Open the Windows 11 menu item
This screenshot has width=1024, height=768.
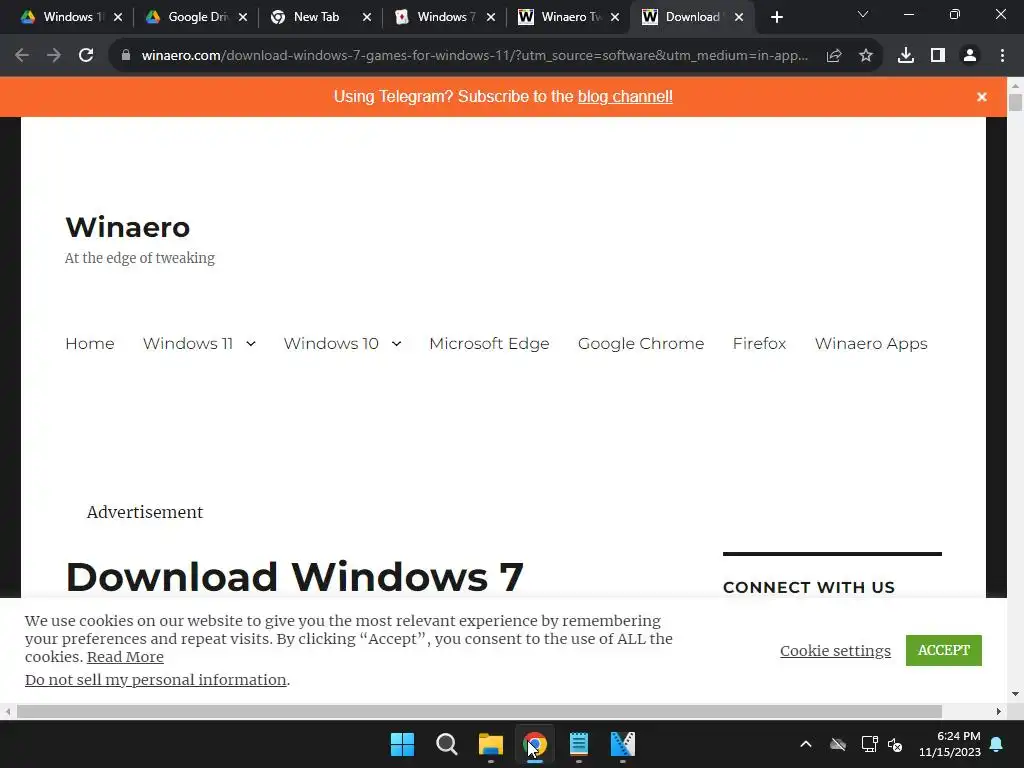[188, 344]
